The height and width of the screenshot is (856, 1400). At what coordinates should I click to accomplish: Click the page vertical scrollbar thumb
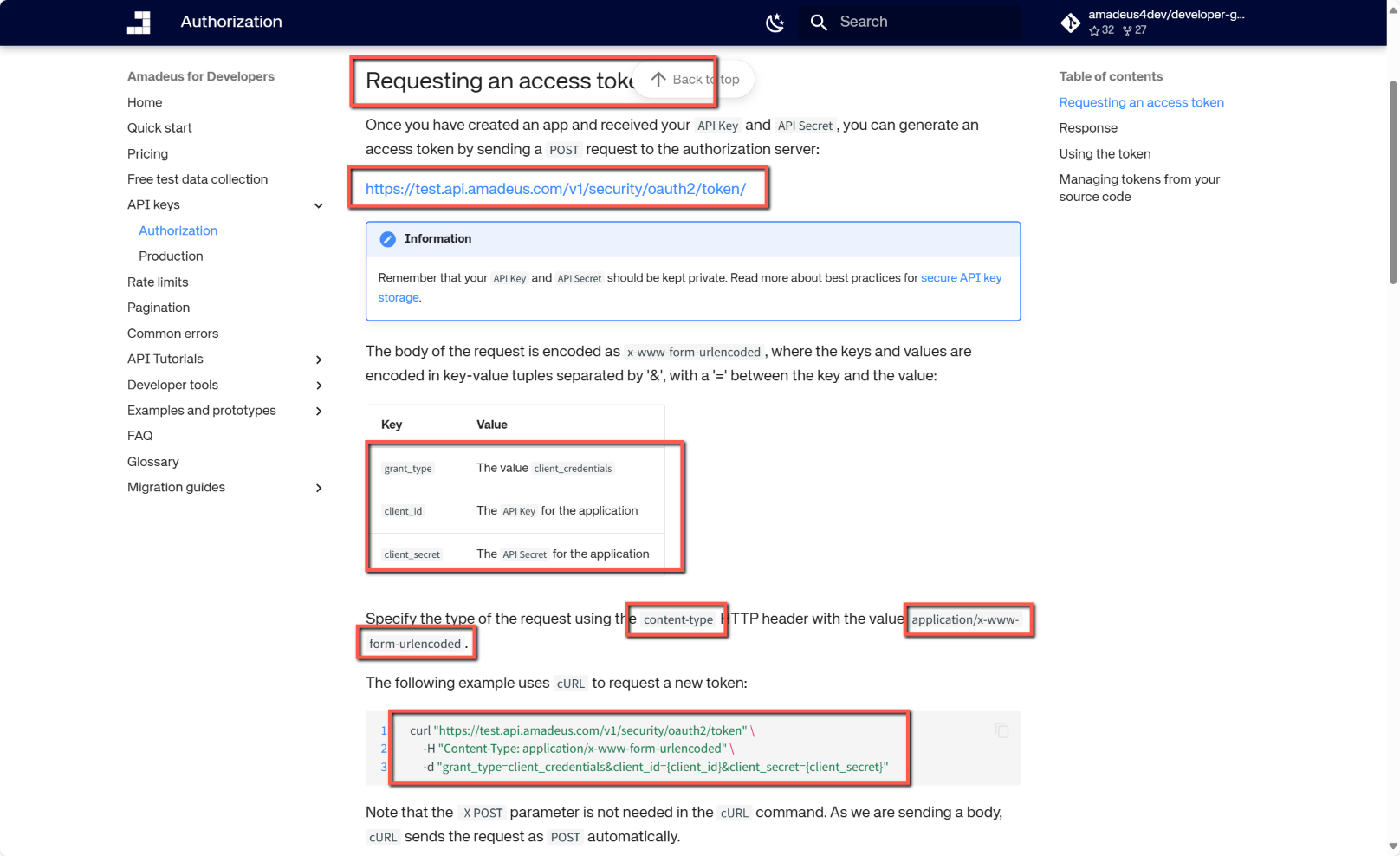(x=1393, y=182)
